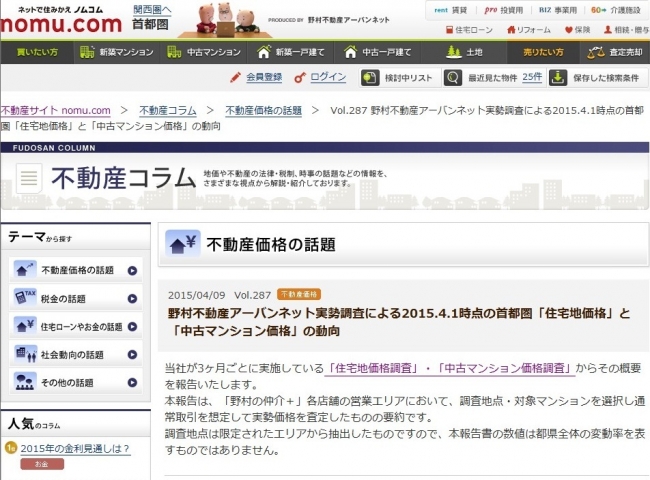Select 新築マンション in navigation bar
The width and height of the screenshot is (650, 480).
tap(117, 52)
